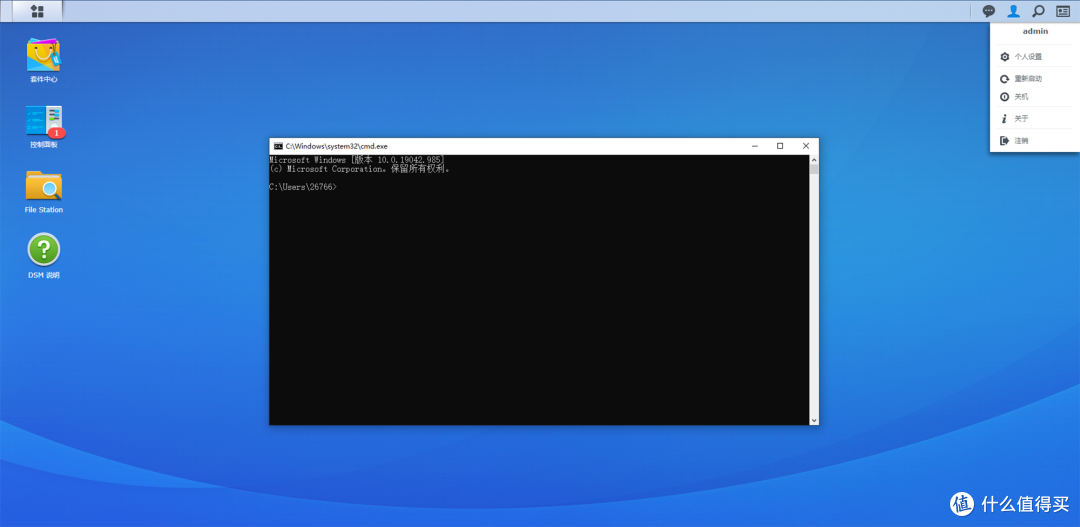This screenshot has height=527, width=1080.
Task: Click the cmd scrollbar up arrow
Action: coord(814,159)
